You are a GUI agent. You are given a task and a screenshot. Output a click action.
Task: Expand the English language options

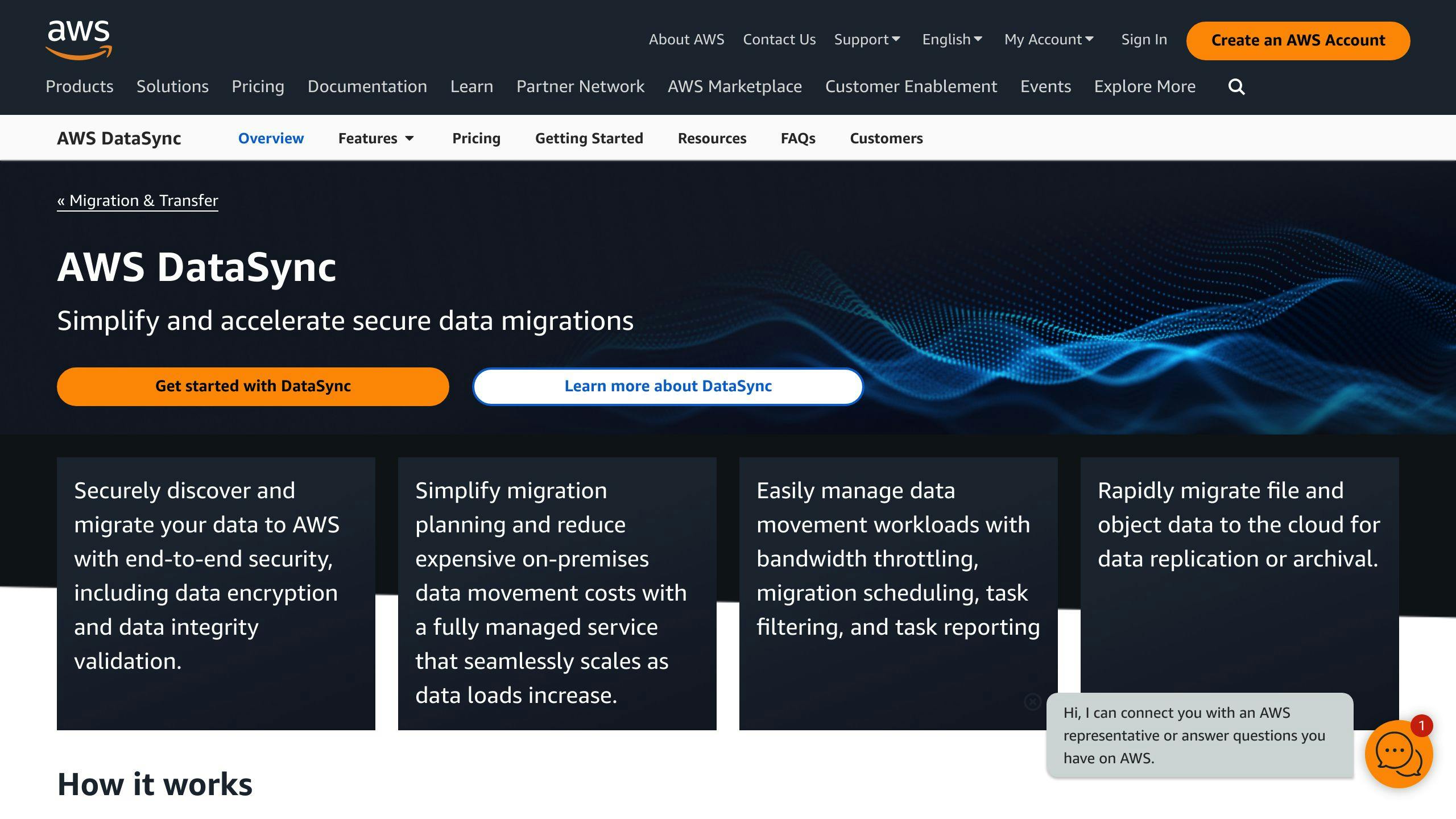(x=950, y=39)
